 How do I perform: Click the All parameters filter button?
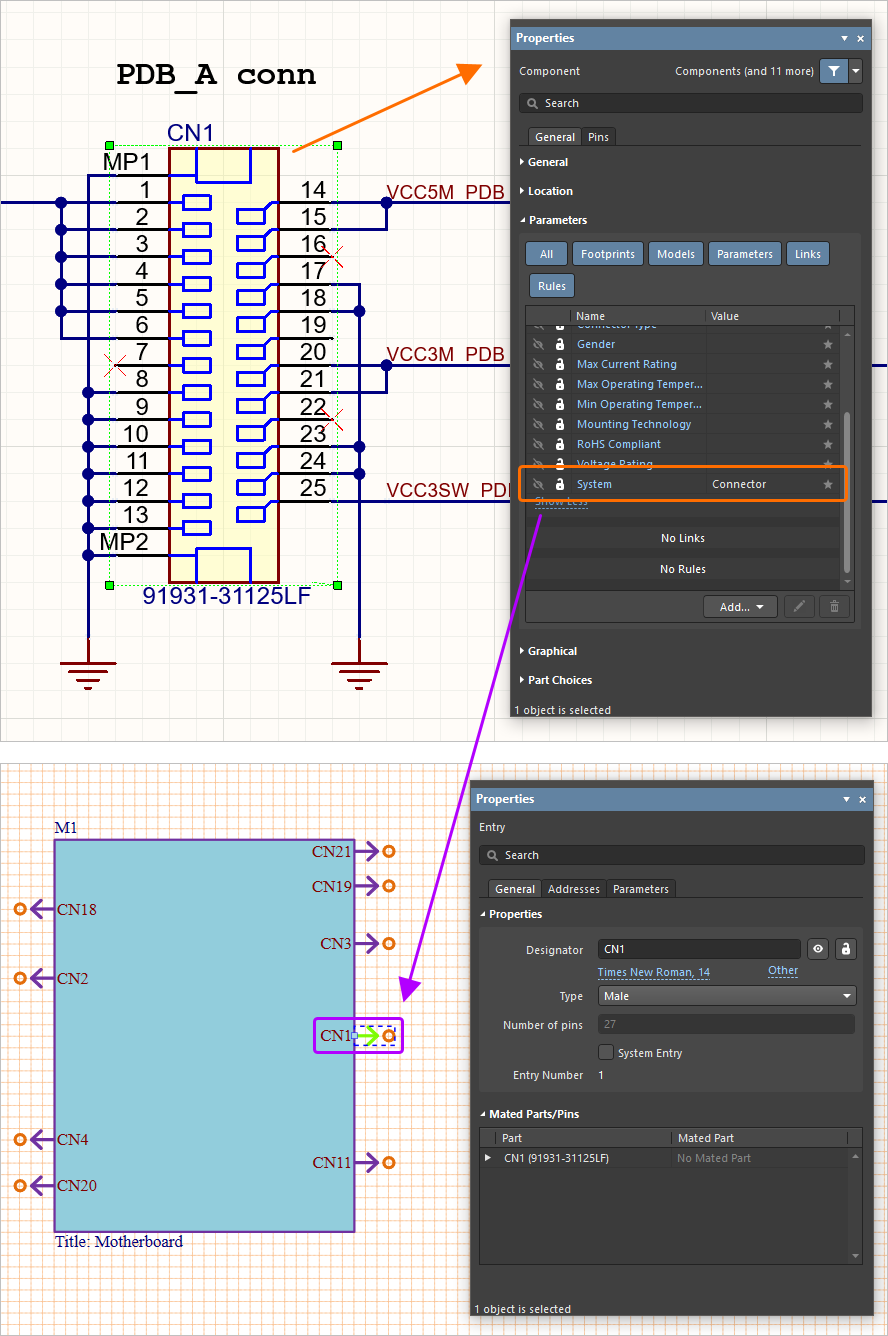coord(546,254)
